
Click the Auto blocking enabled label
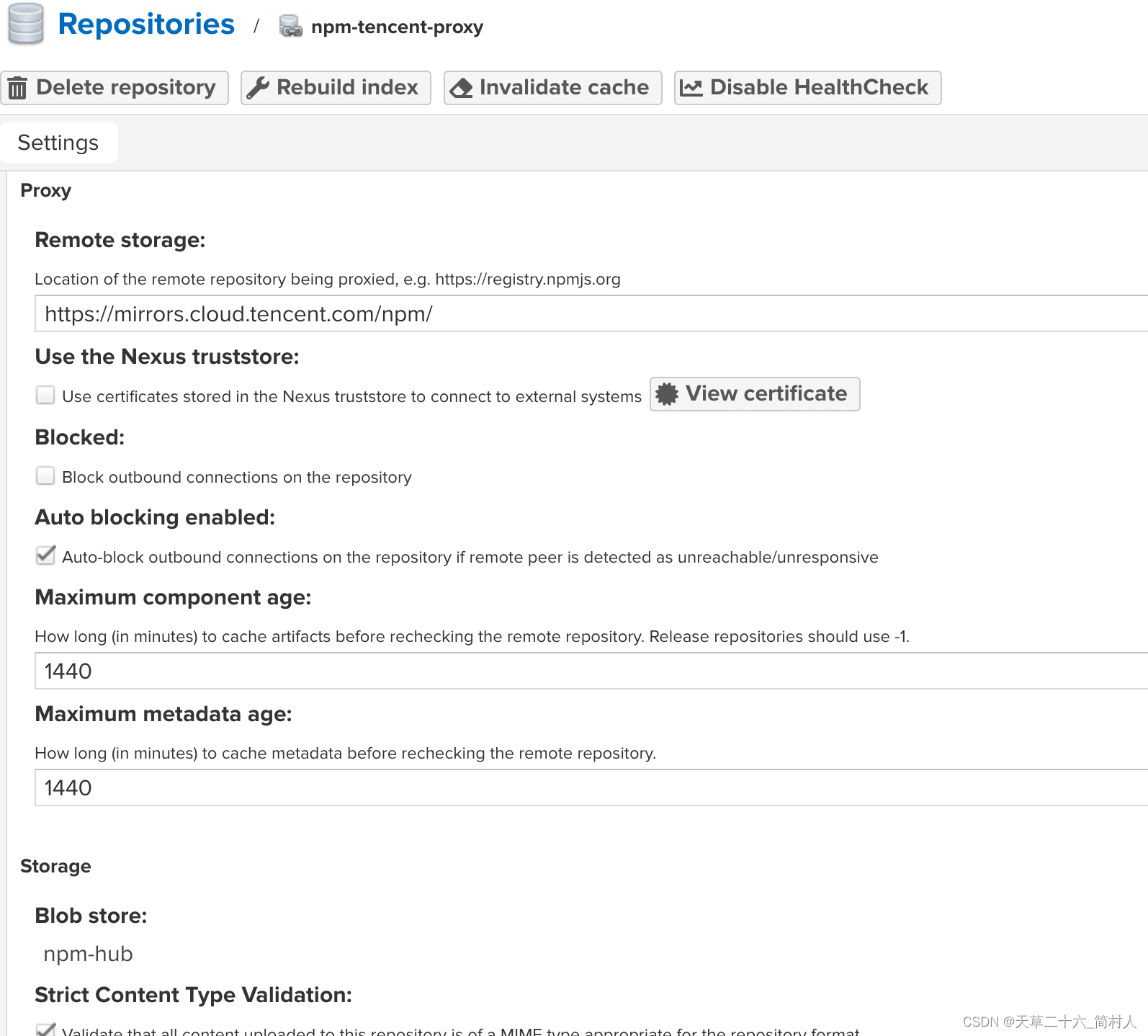(x=155, y=517)
